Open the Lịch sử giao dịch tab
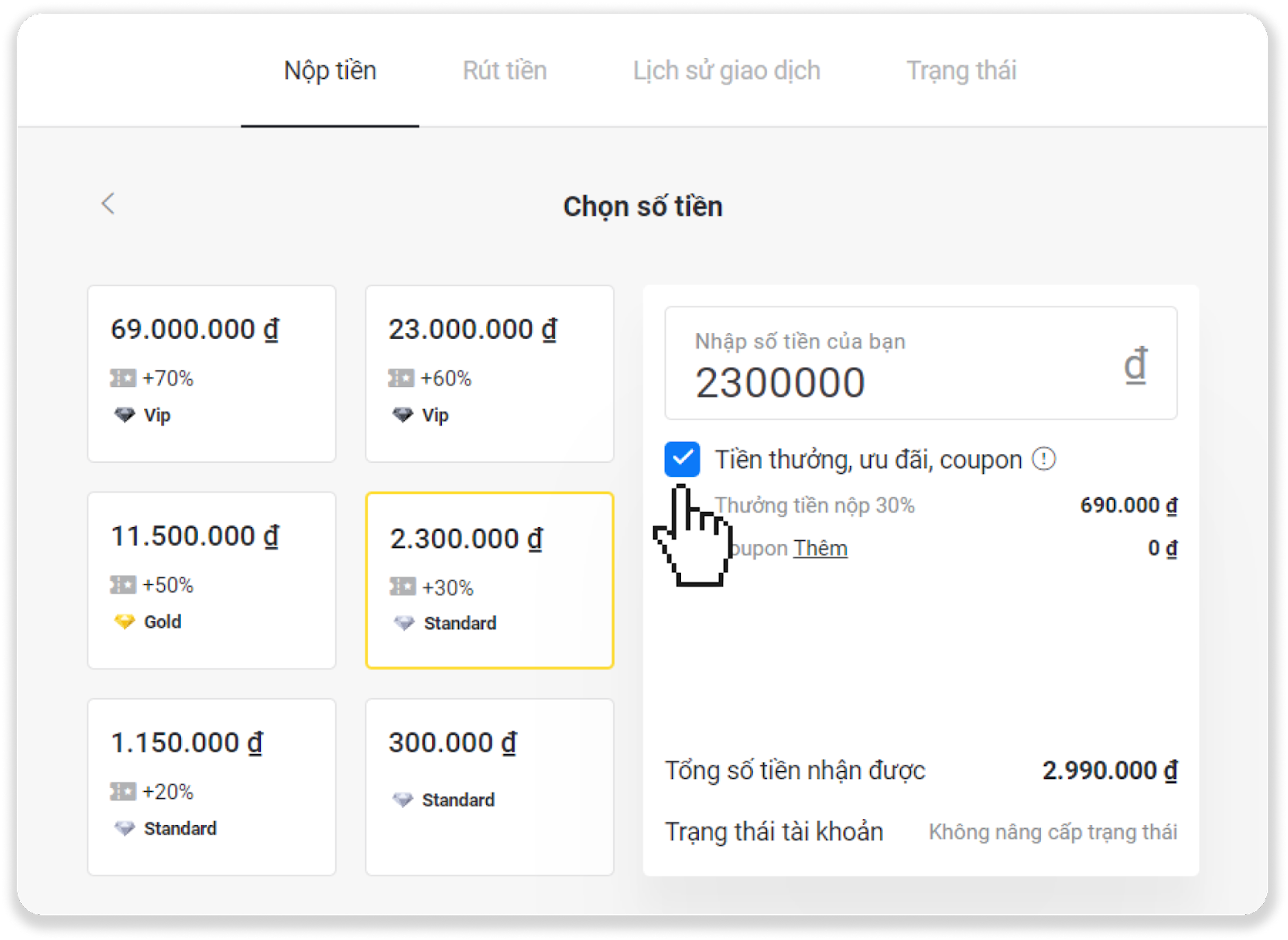The height and width of the screenshot is (940, 1288). click(726, 71)
